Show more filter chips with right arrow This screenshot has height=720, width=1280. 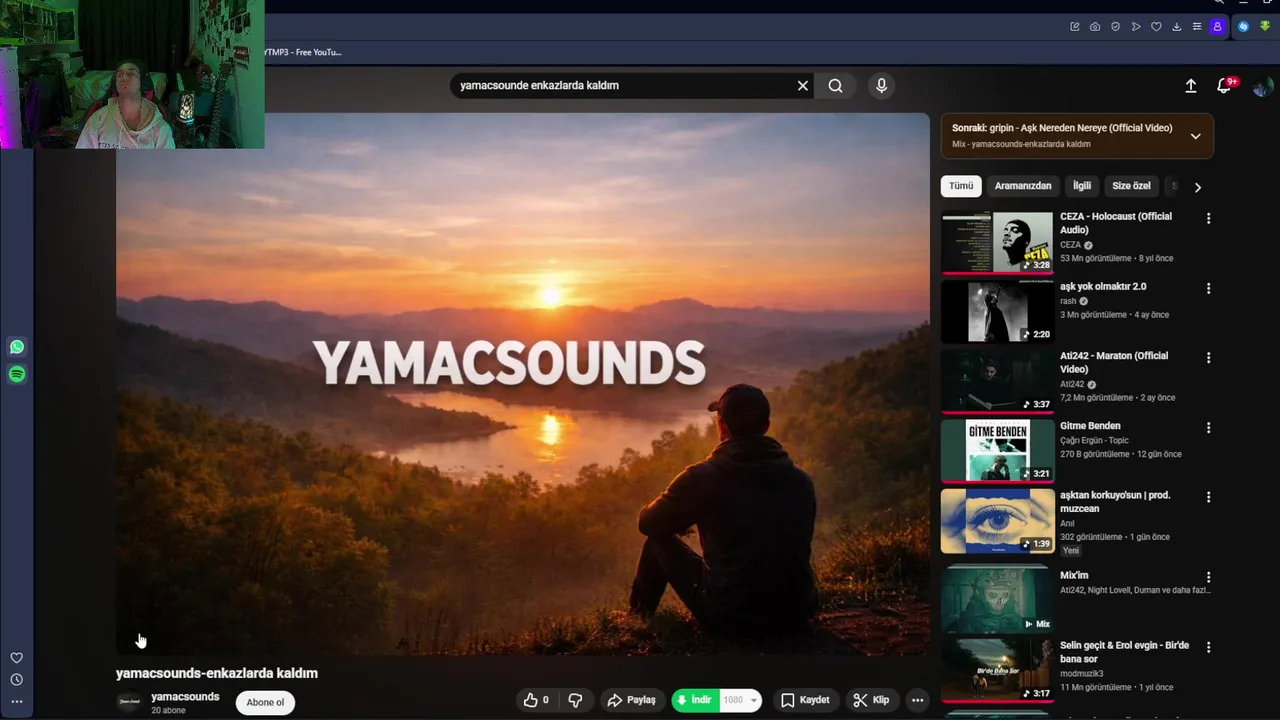pos(1197,187)
